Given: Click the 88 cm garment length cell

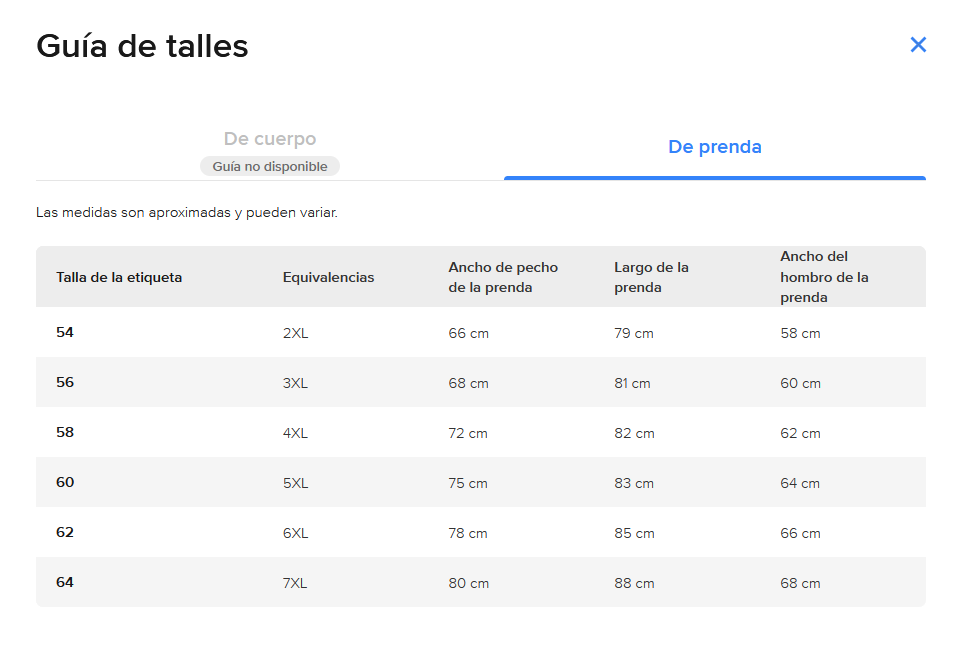Looking at the screenshot, I should tap(634, 583).
